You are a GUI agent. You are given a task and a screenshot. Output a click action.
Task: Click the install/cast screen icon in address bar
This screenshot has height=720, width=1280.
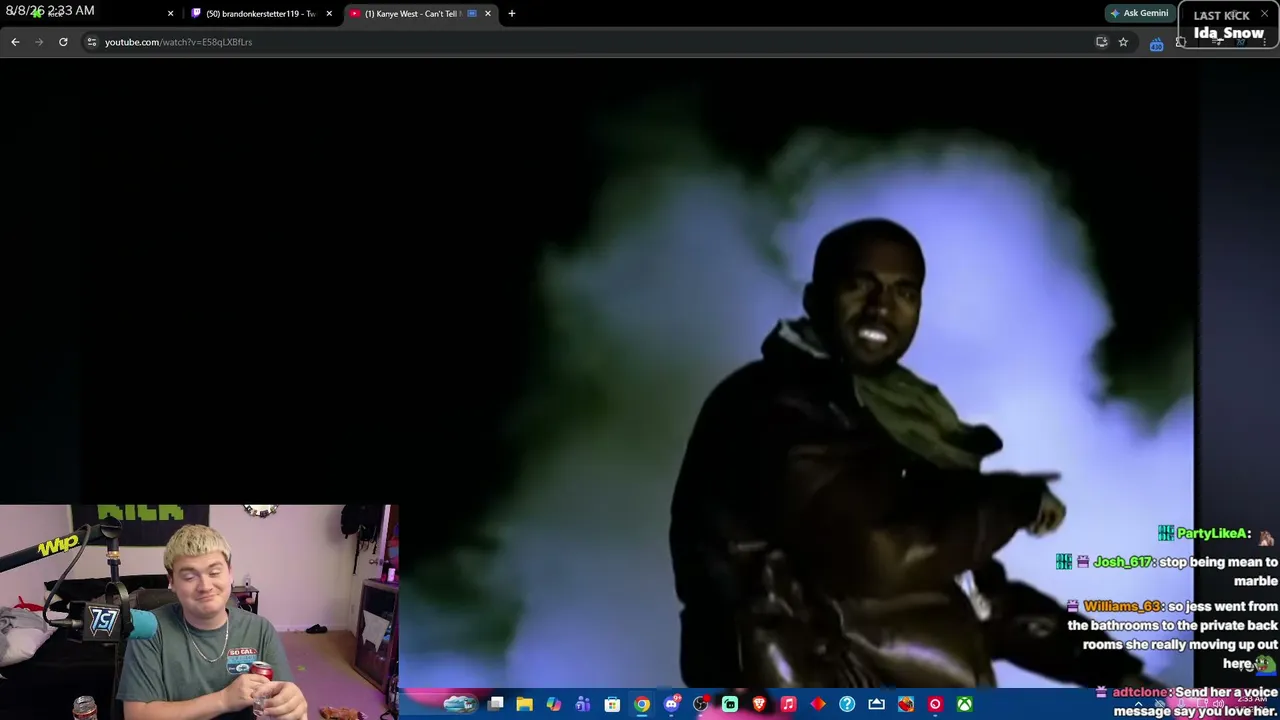(1101, 42)
